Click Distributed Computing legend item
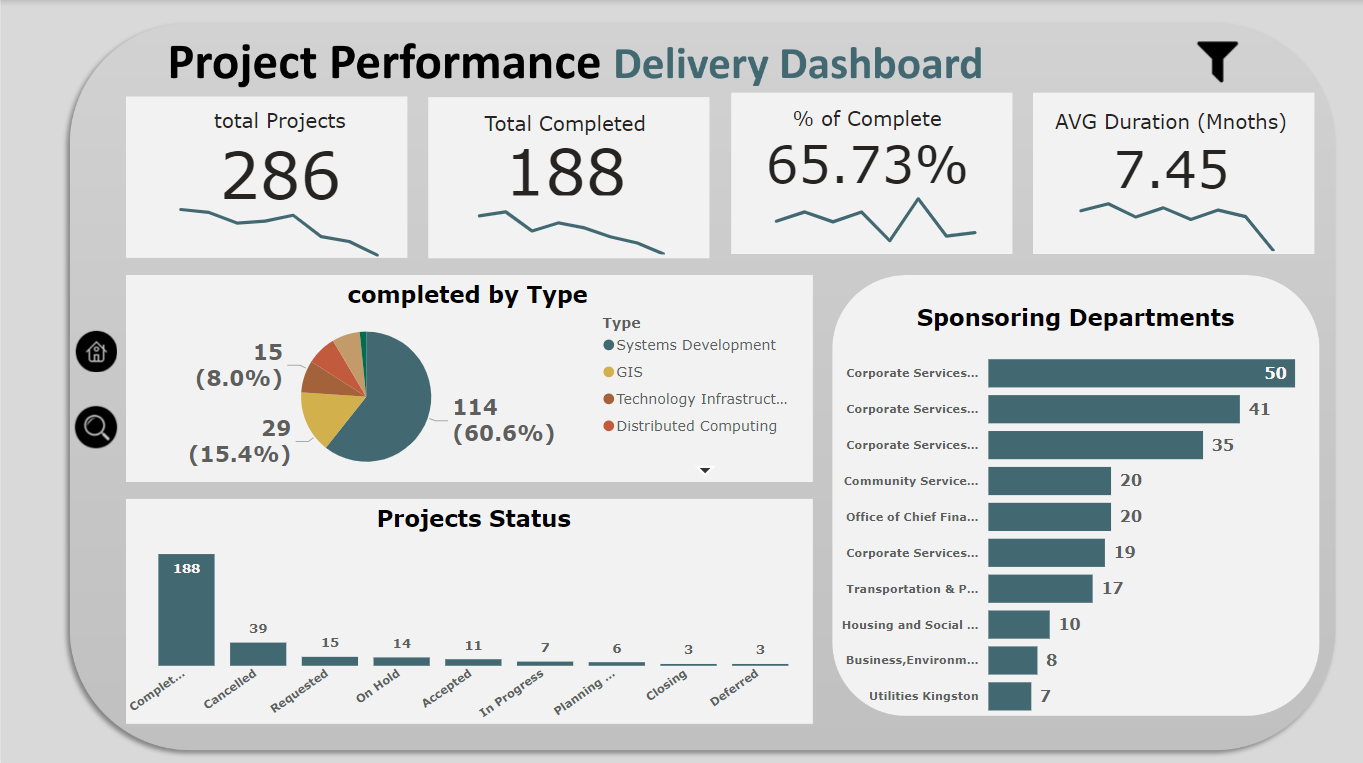The height and width of the screenshot is (763, 1363). (x=695, y=426)
